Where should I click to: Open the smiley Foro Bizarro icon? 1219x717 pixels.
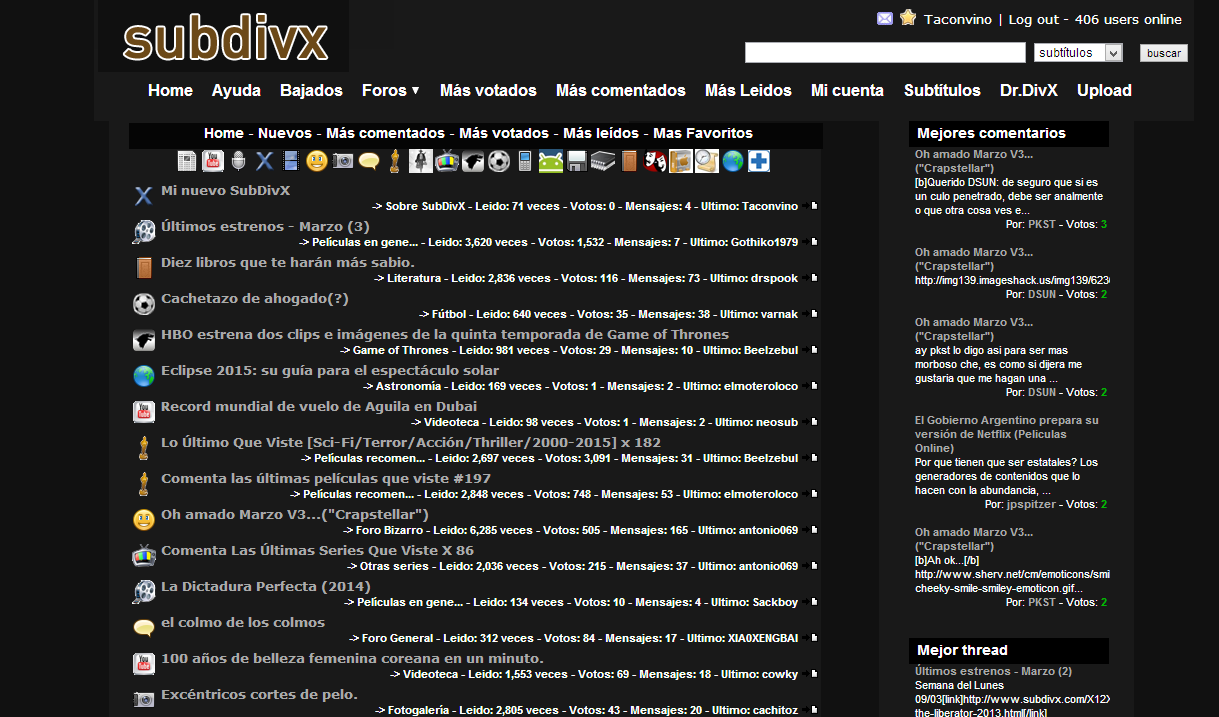[315, 160]
